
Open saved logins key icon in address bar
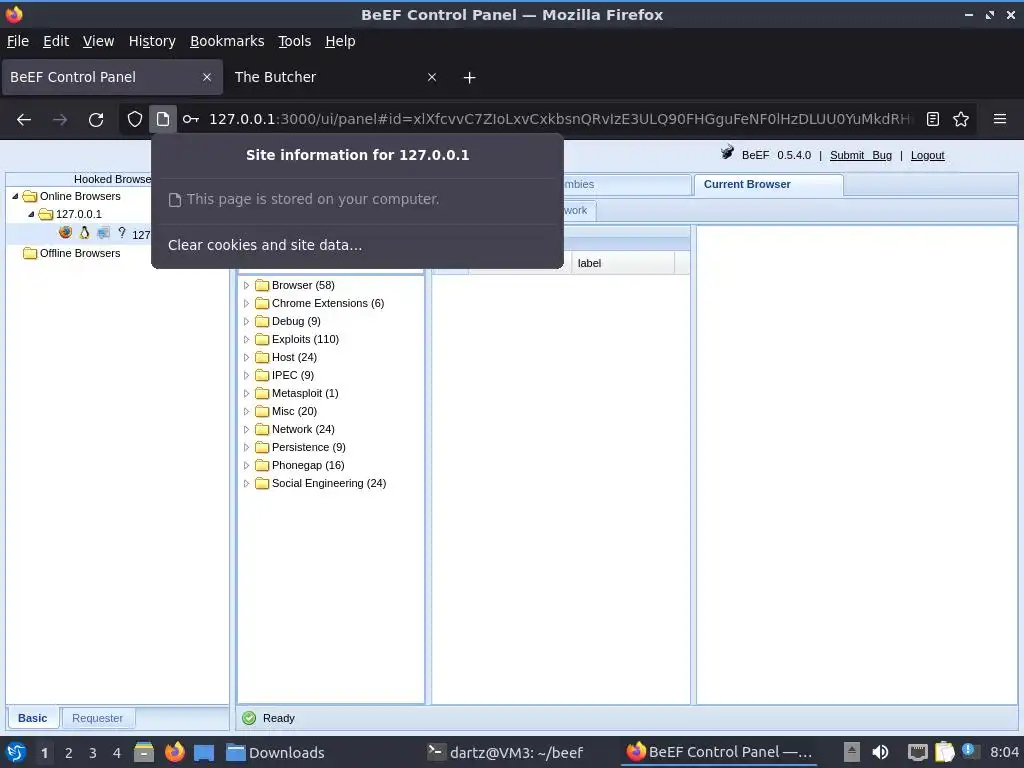pyautogui.click(x=191, y=119)
